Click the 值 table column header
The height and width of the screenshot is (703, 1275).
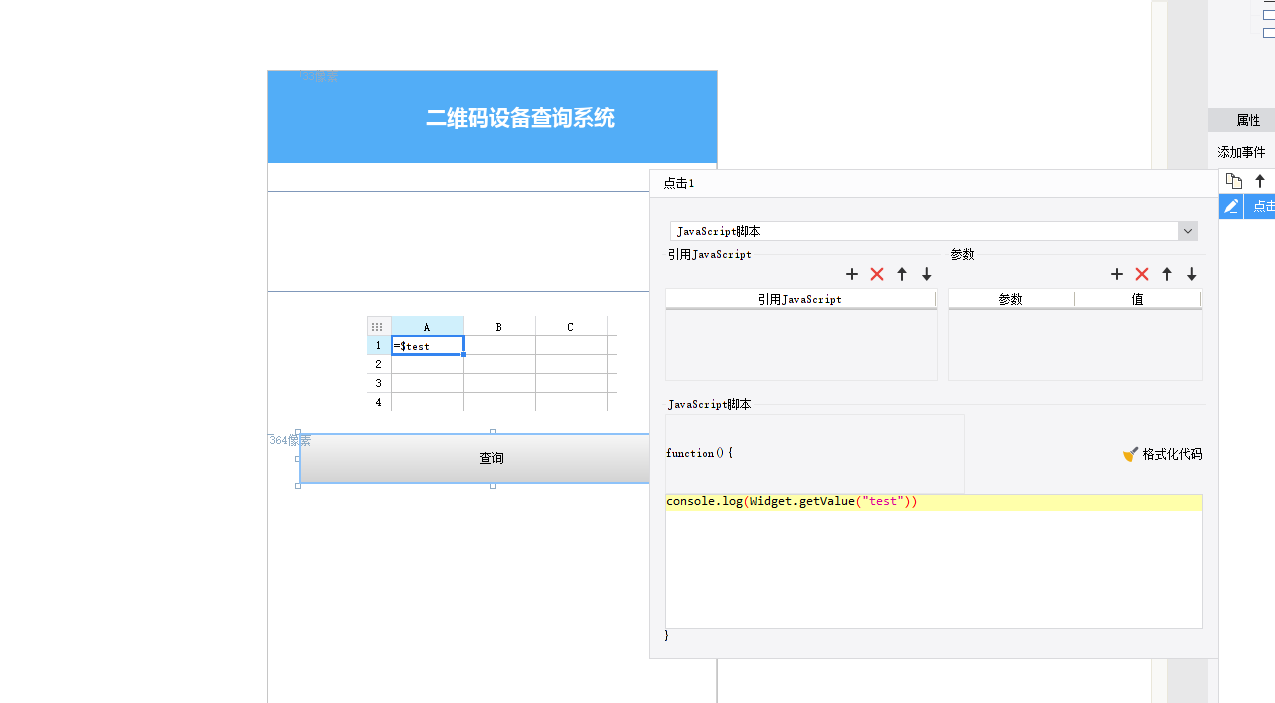pyautogui.click(x=1138, y=299)
